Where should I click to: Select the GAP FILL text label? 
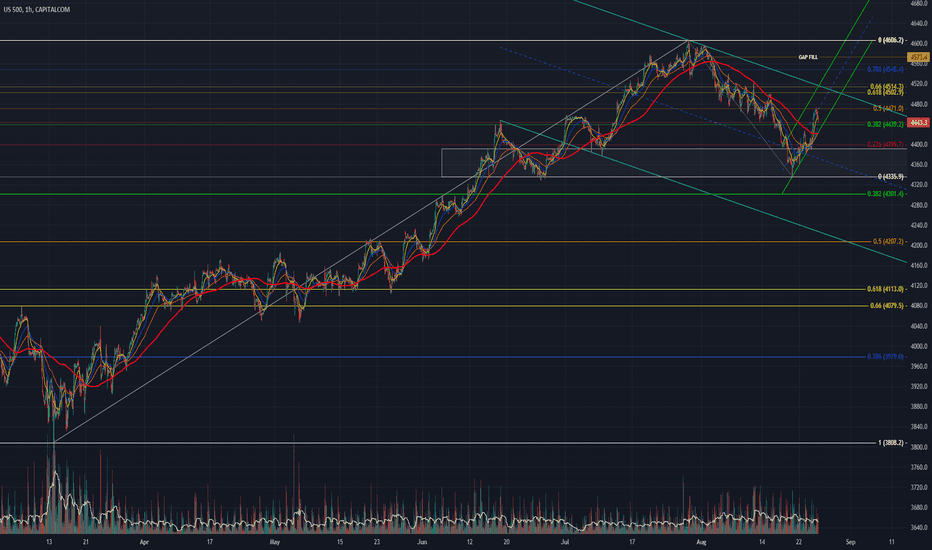808,57
